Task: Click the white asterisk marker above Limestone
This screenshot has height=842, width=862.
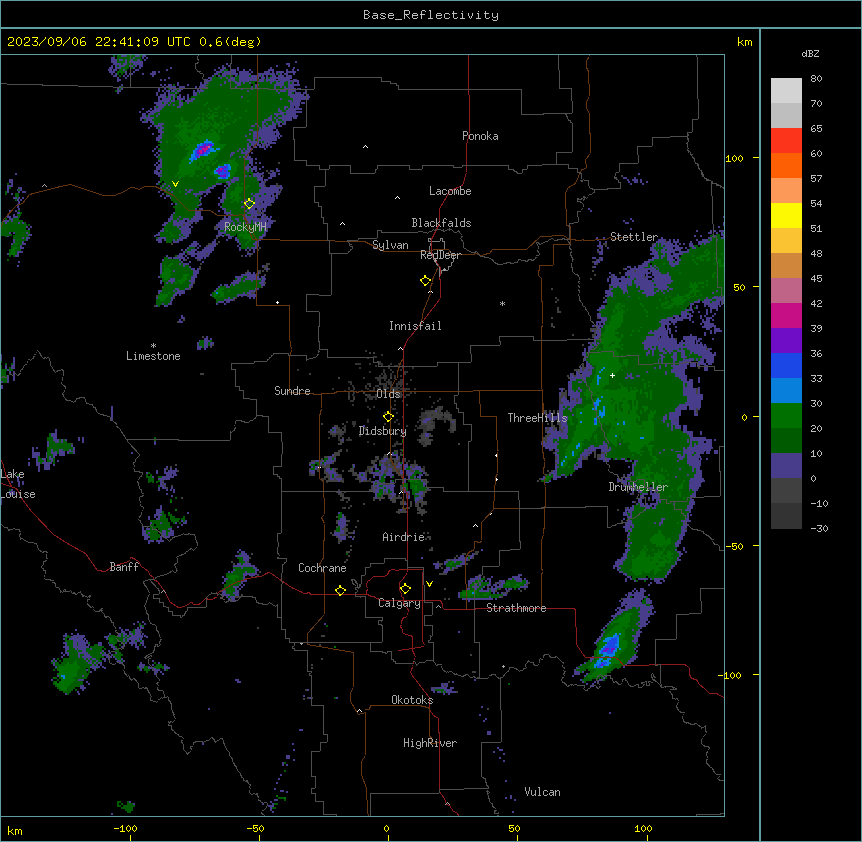Action: [153, 346]
